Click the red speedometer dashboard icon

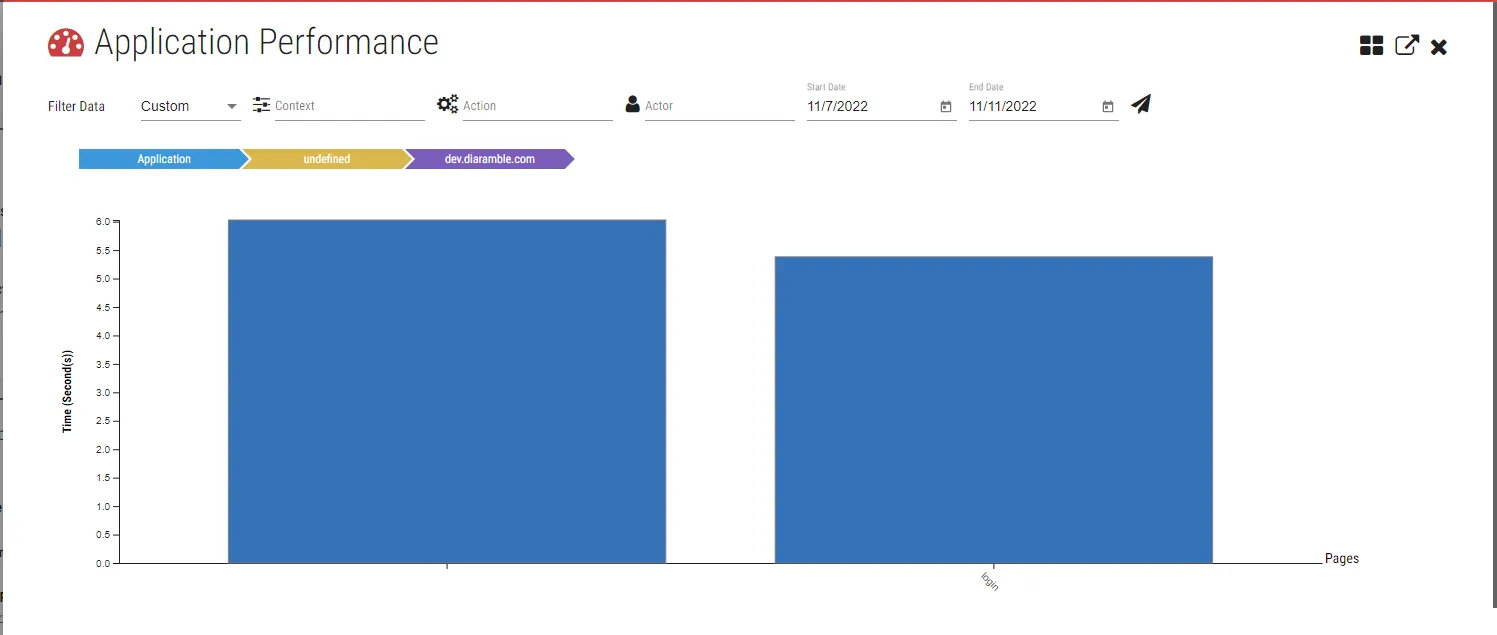point(66,43)
